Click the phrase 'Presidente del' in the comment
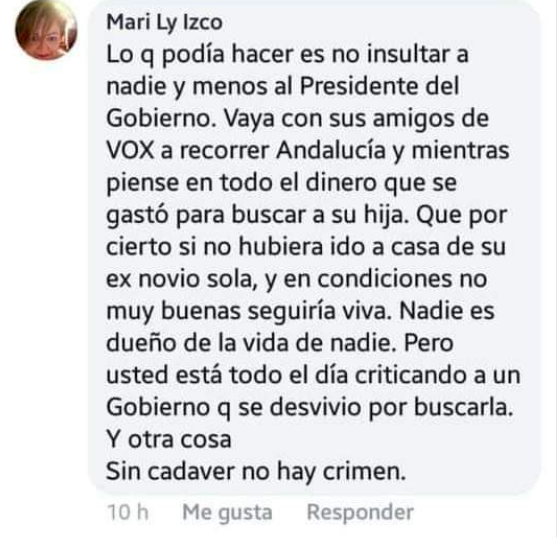The height and width of the screenshot is (538, 559). (x=379, y=86)
